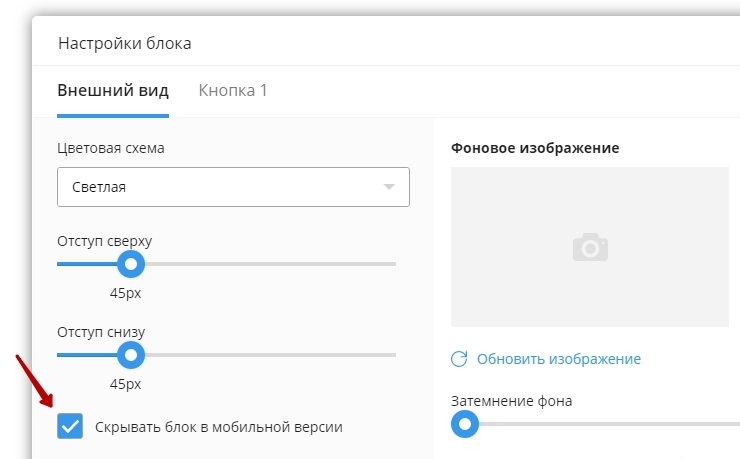740x459 pixels.
Task: Click the dropdown arrow in the Светлая field
Action: coord(390,187)
